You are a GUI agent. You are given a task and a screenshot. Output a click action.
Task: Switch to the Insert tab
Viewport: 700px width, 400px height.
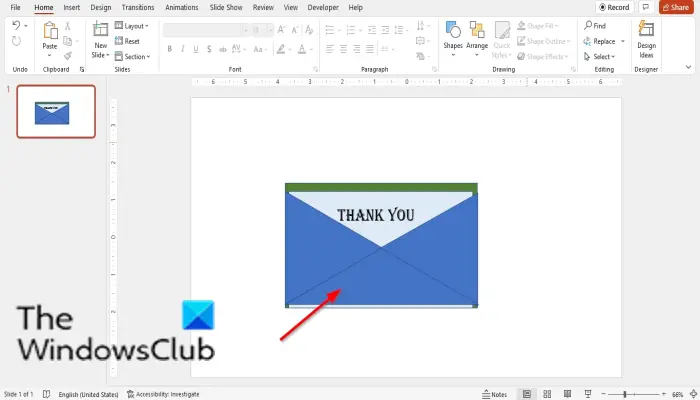[x=71, y=7]
